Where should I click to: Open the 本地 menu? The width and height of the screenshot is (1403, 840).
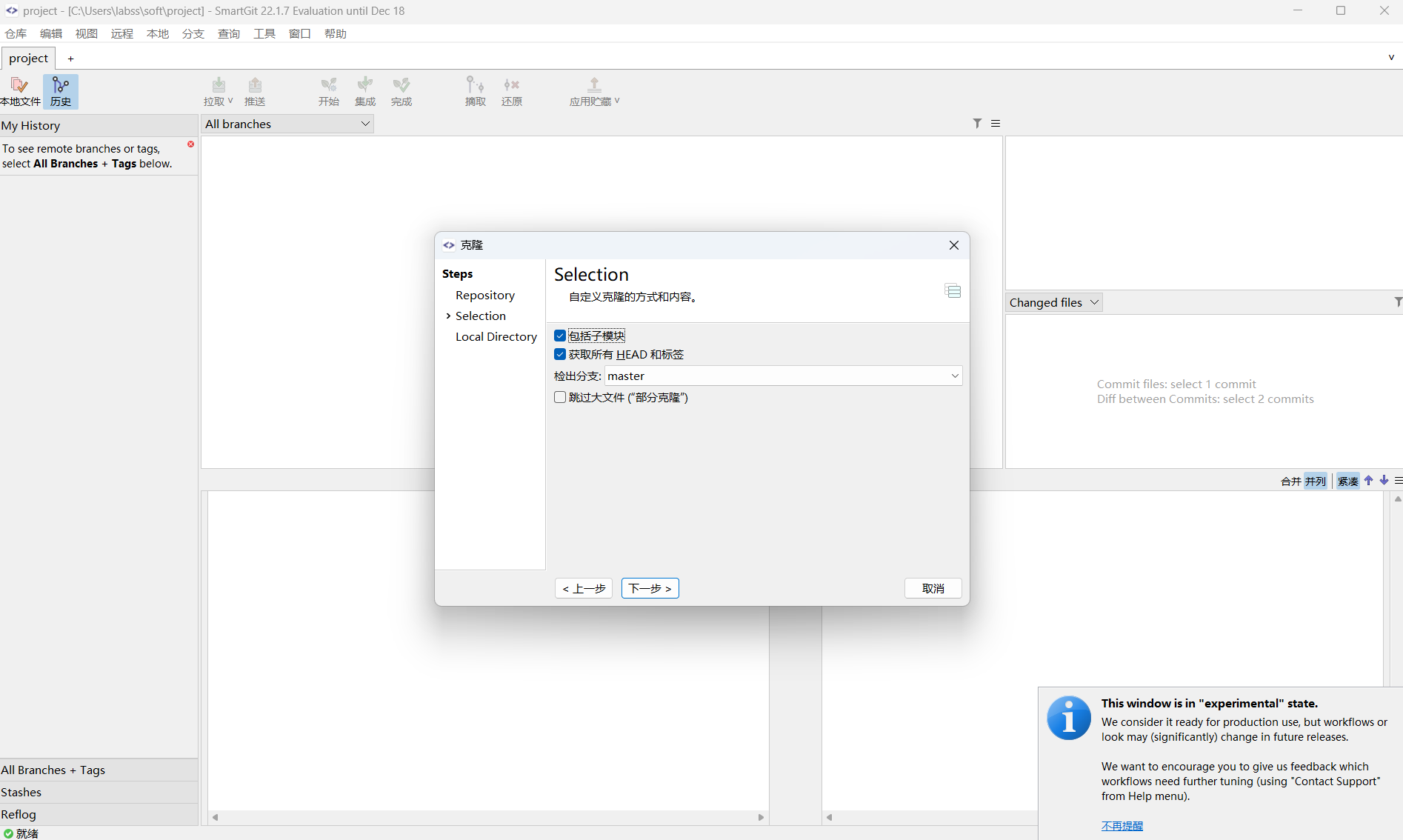[158, 33]
